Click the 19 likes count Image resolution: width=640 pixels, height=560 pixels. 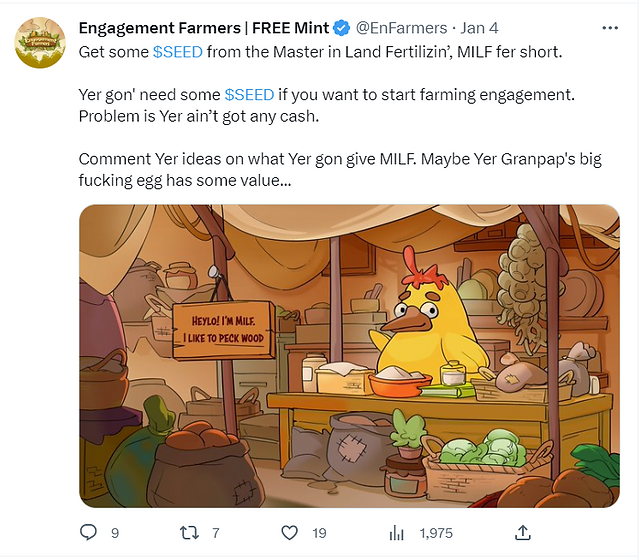click(319, 533)
